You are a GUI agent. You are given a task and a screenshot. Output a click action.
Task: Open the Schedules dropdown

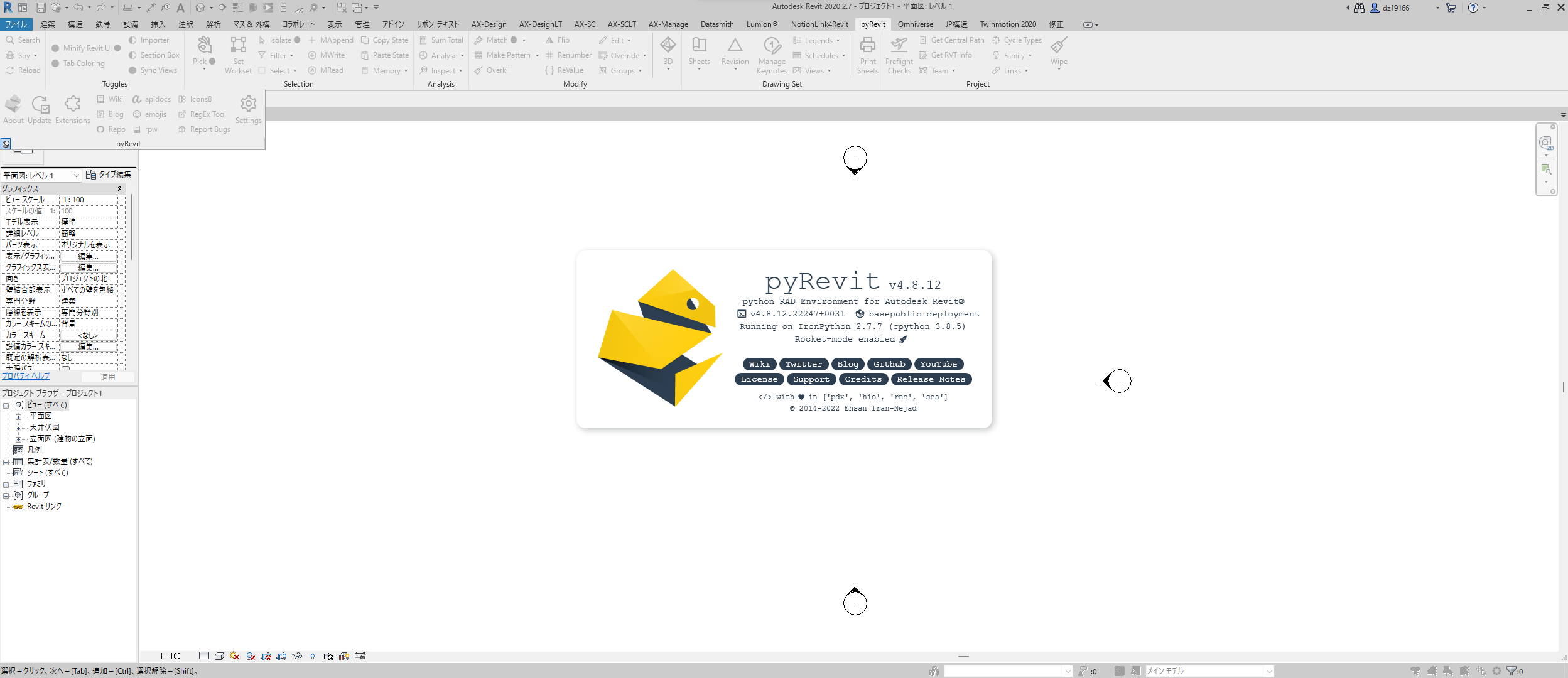click(x=821, y=56)
